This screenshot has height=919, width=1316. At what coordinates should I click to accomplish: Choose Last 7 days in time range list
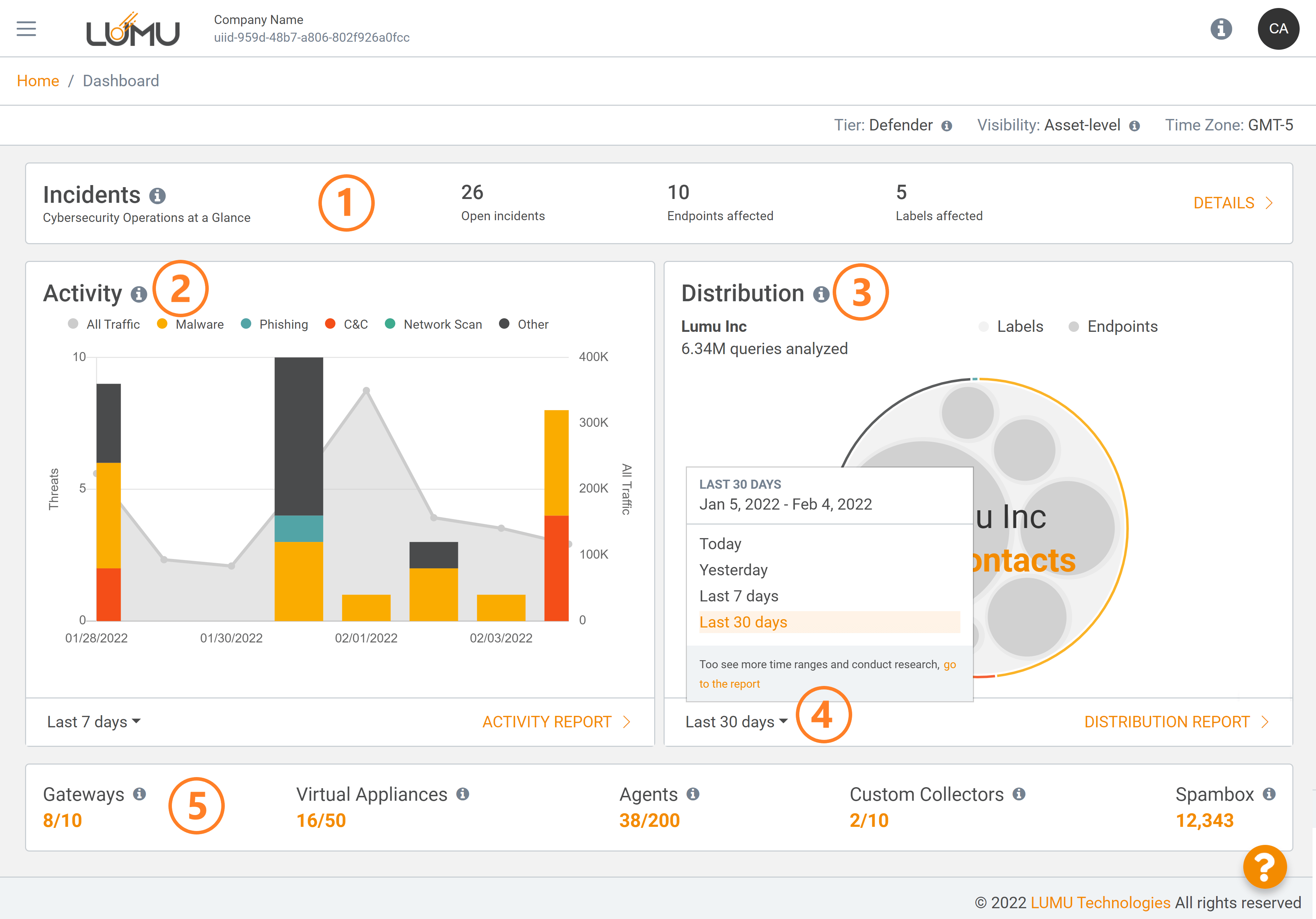click(739, 597)
